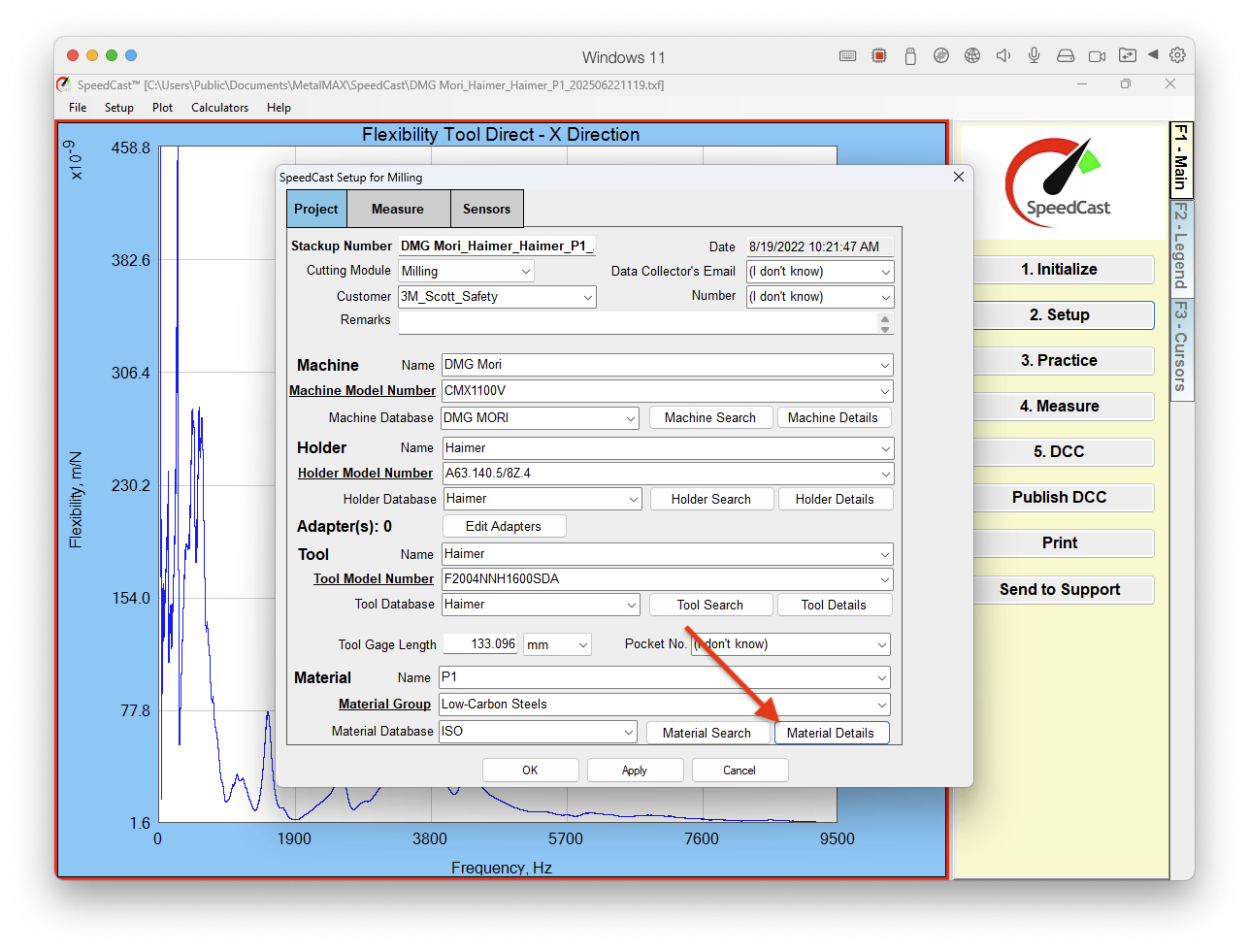Viewport: 1249px width, 952px height.
Task: Click the Edit Adapters button
Action: click(x=504, y=526)
